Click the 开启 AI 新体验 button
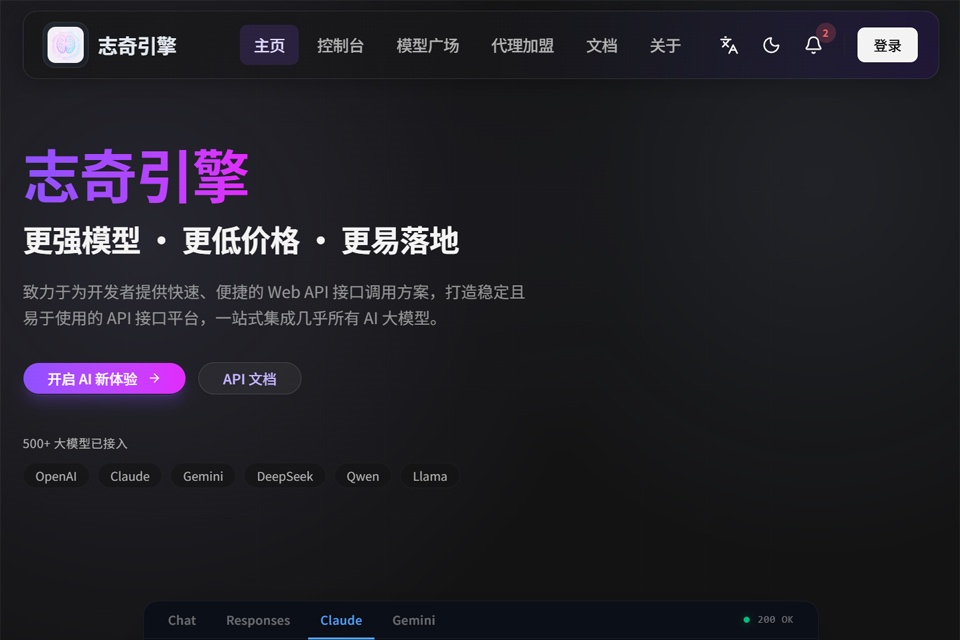960x640 pixels. [104, 378]
